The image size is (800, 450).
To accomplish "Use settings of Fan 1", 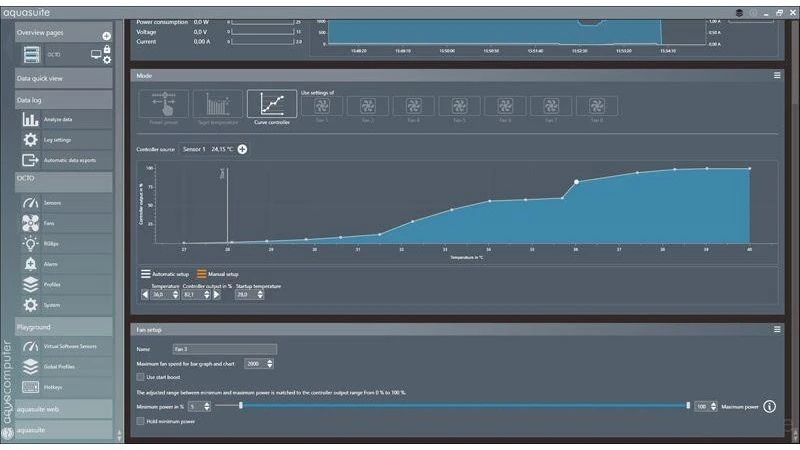I will tap(321, 106).
